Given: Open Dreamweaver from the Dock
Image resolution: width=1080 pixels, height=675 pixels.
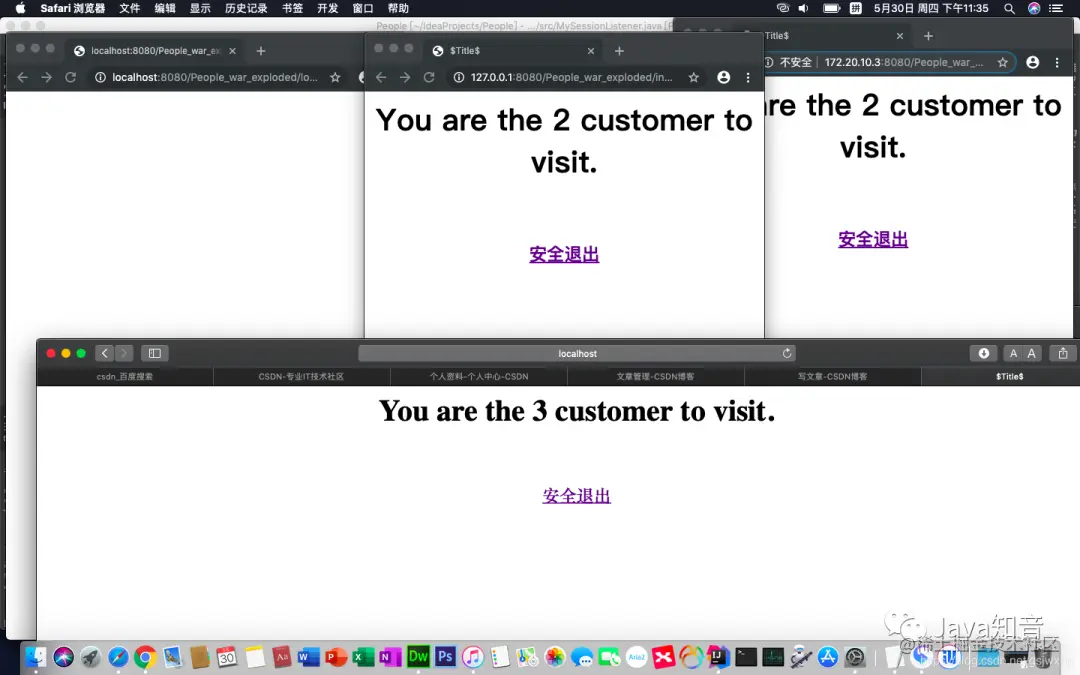Looking at the screenshot, I should pyautogui.click(x=418, y=656).
